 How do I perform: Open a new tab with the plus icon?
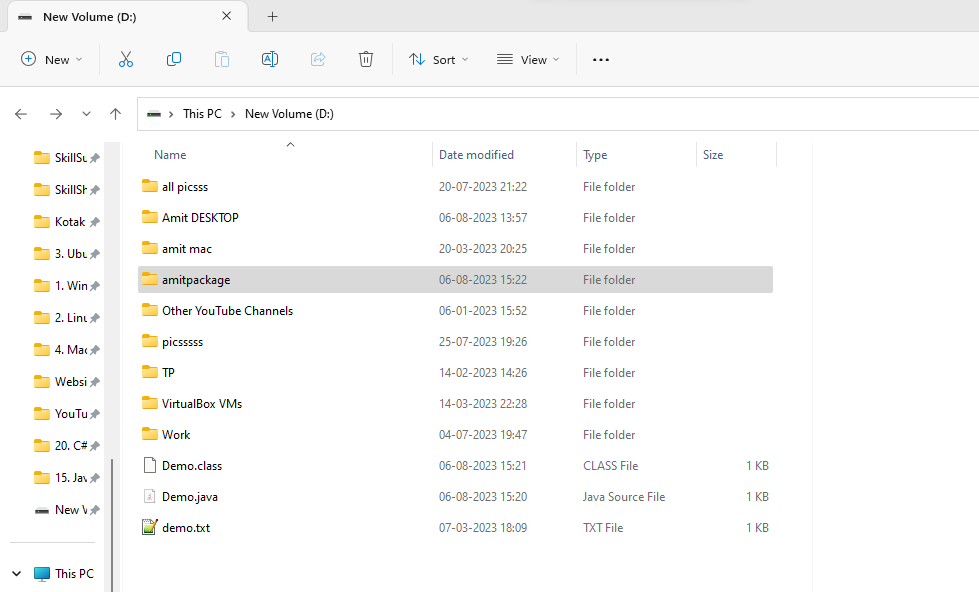point(272,16)
